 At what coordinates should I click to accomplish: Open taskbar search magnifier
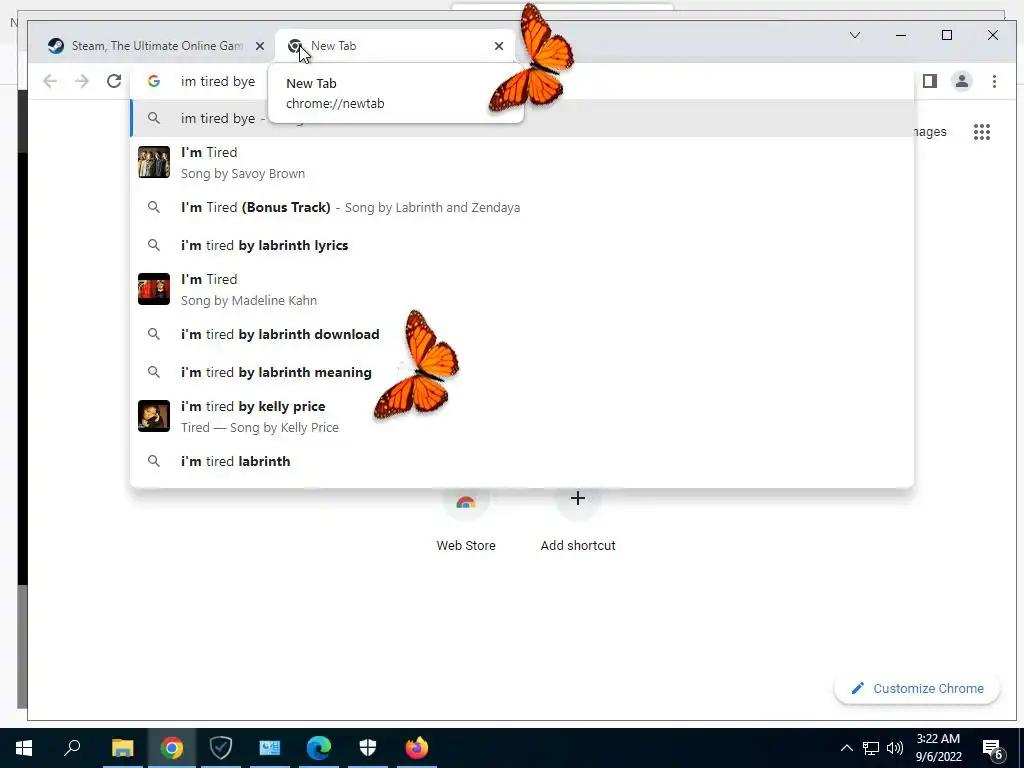(72, 748)
